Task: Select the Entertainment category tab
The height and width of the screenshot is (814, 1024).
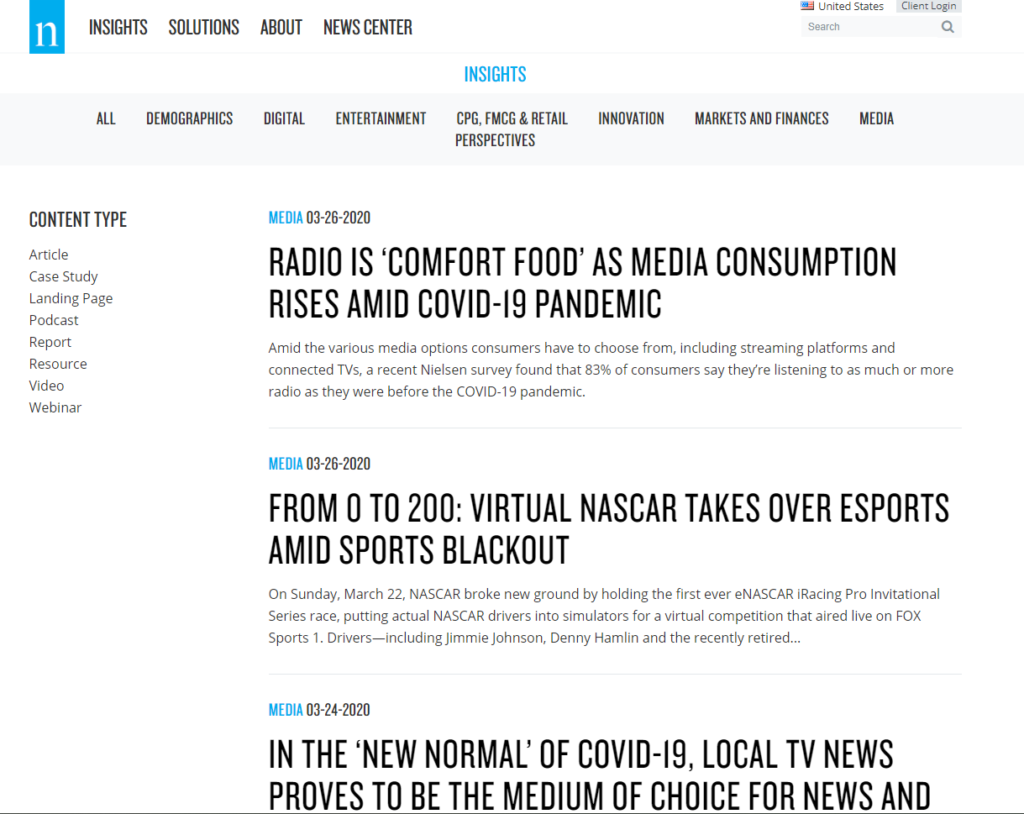Action: point(381,118)
